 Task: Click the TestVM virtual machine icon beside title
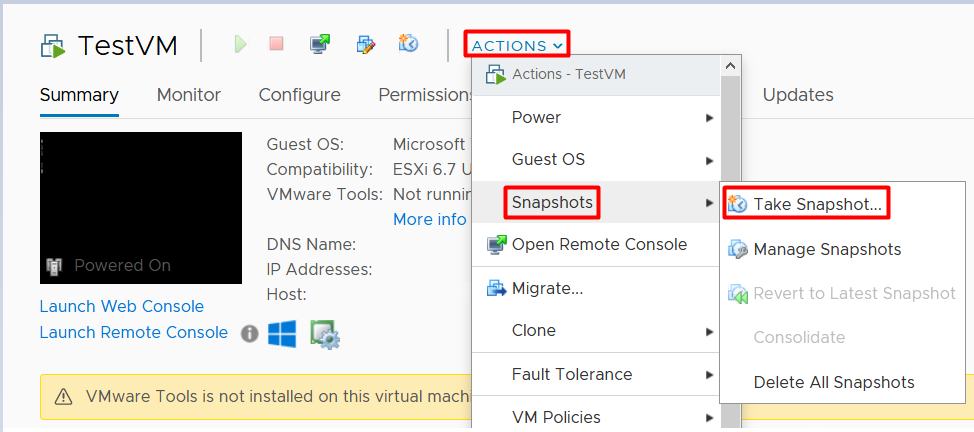pos(53,46)
